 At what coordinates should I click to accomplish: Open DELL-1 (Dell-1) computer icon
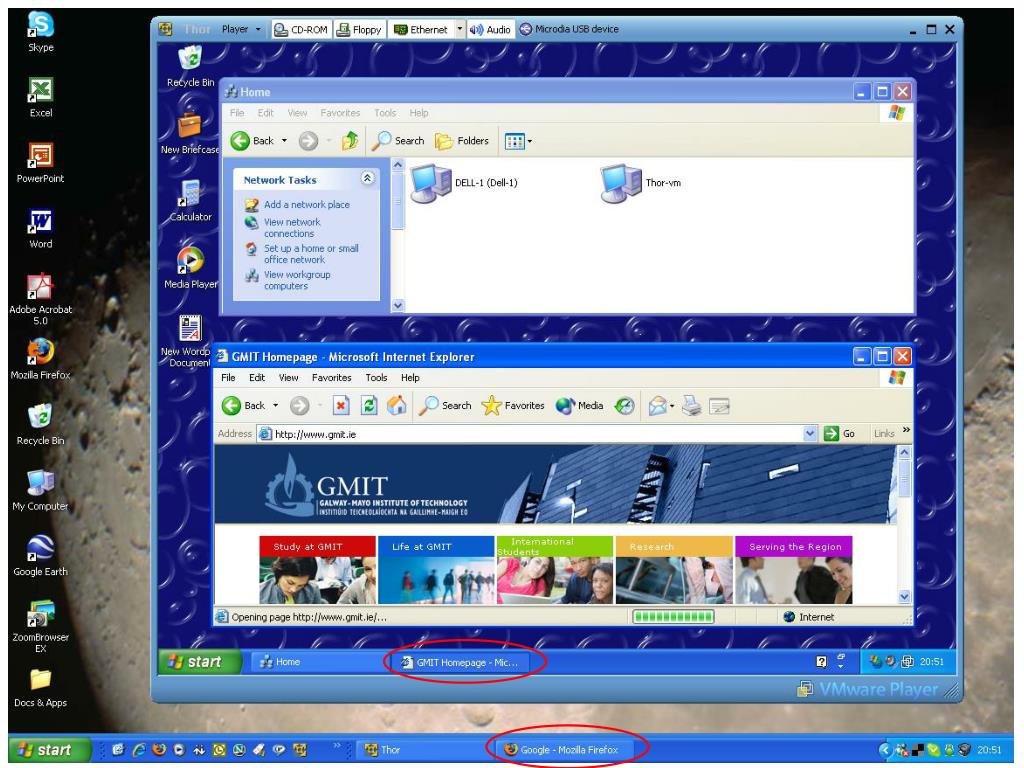coord(464,183)
